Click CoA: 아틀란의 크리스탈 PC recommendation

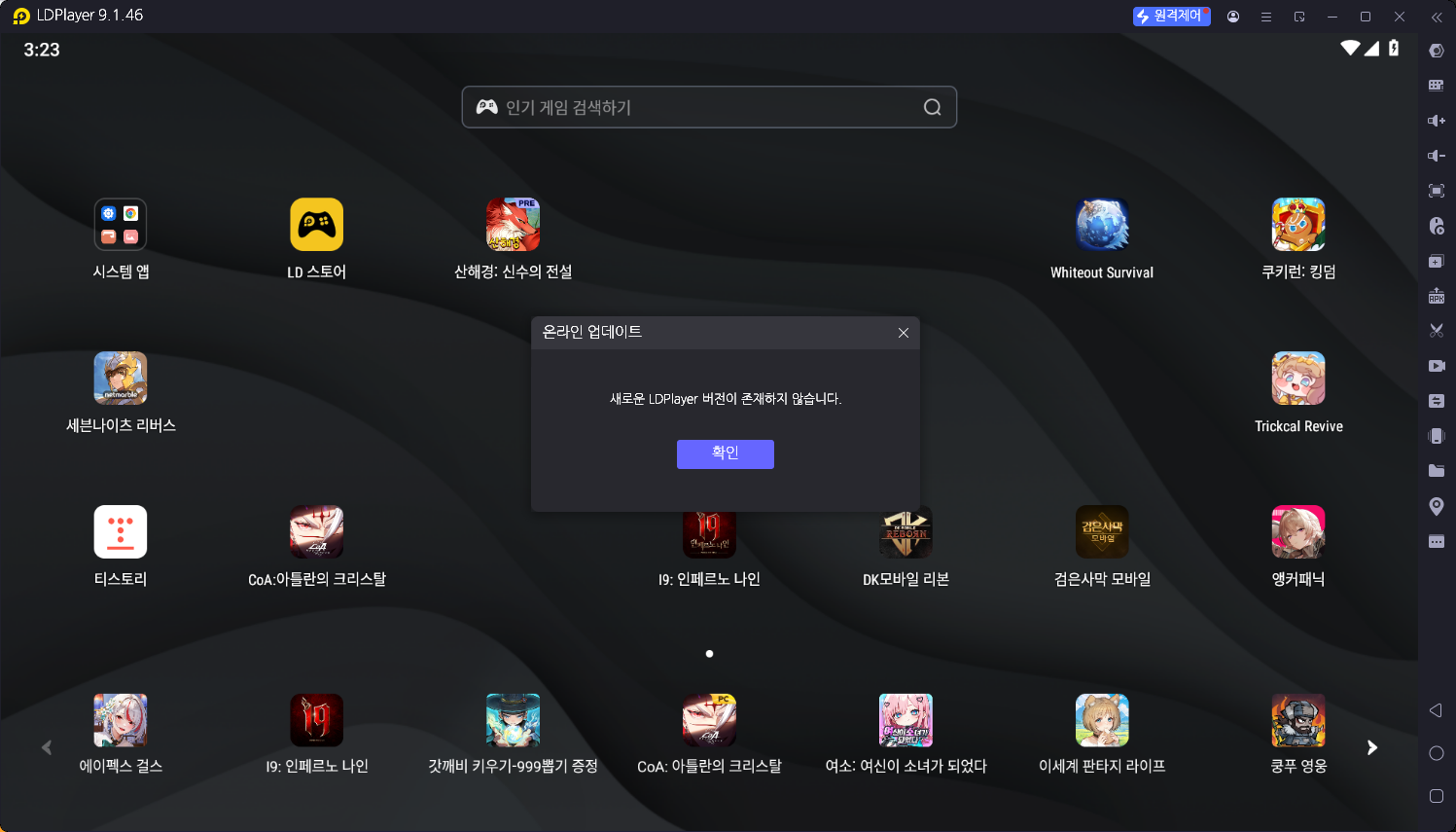pyautogui.click(x=709, y=721)
